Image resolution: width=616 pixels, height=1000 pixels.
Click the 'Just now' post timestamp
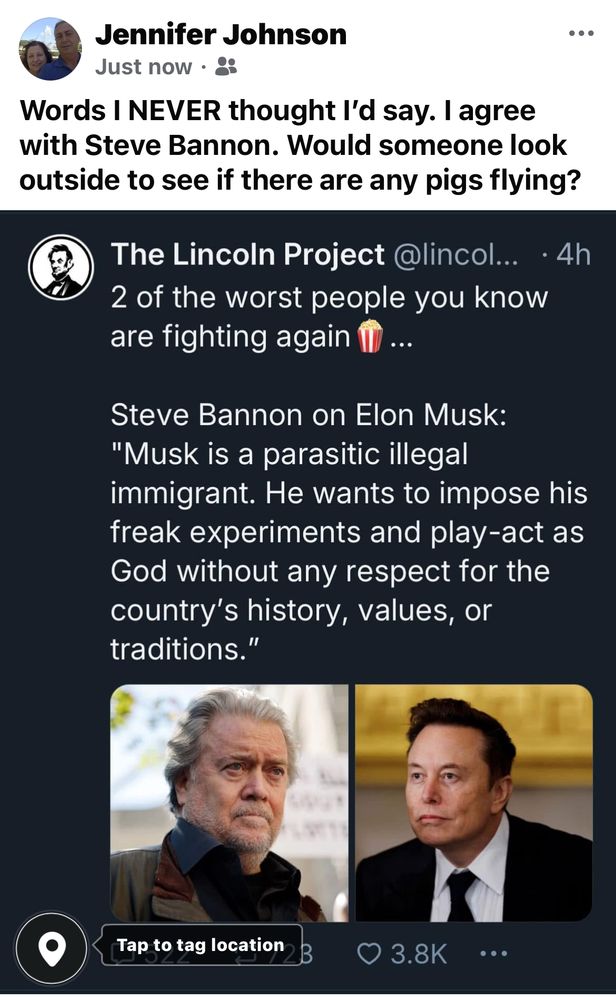click(143, 67)
